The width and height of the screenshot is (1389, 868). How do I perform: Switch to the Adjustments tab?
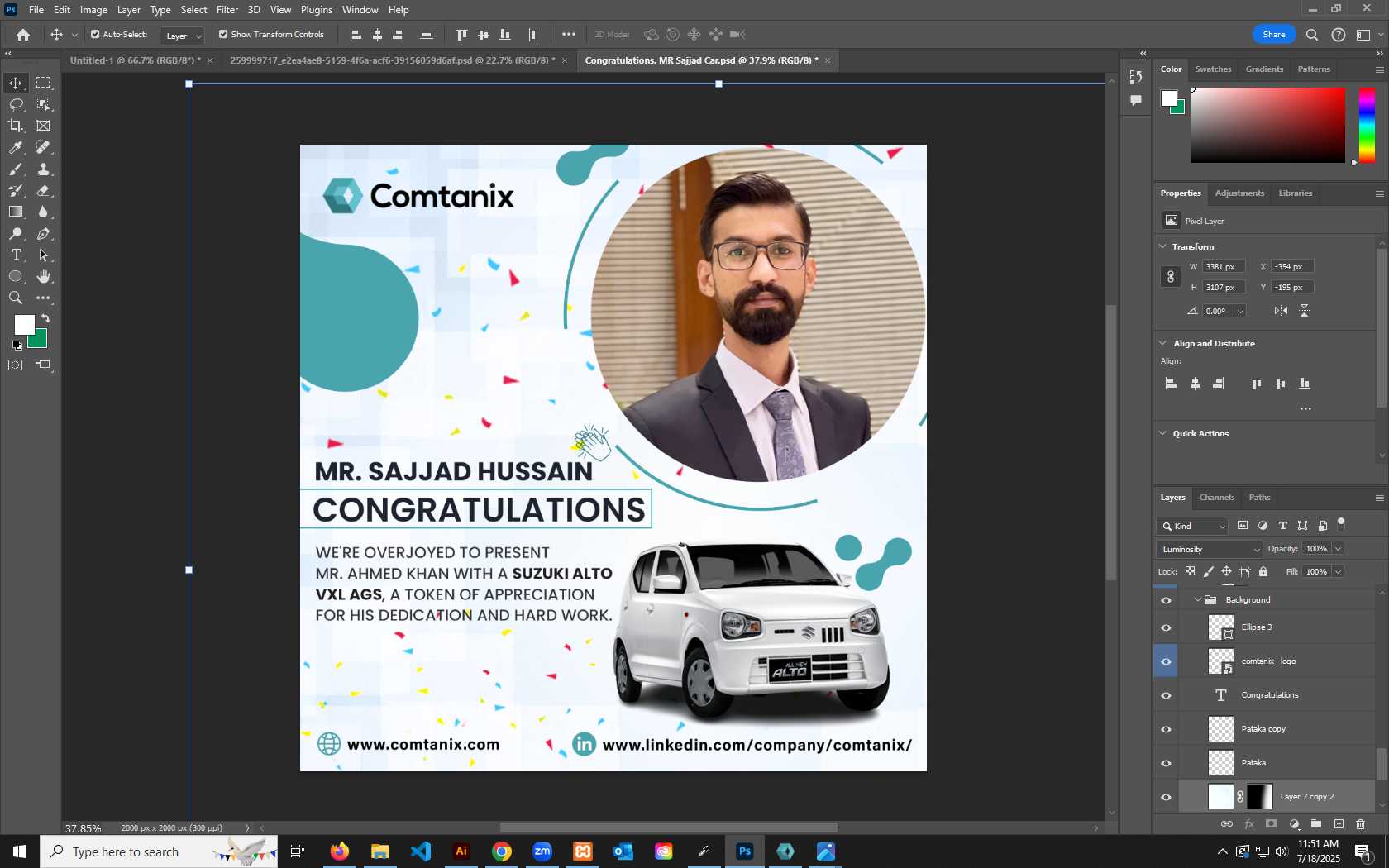tap(1239, 193)
